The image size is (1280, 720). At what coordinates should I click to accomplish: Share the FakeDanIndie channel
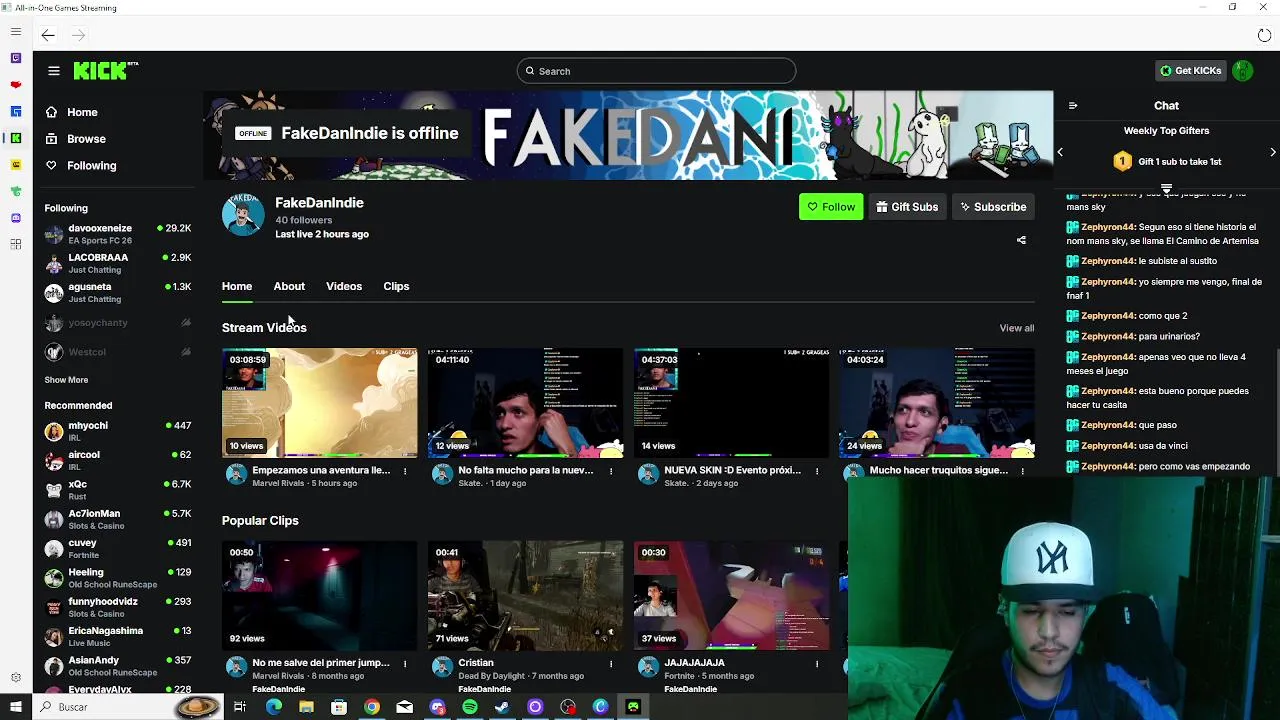point(1021,240)
